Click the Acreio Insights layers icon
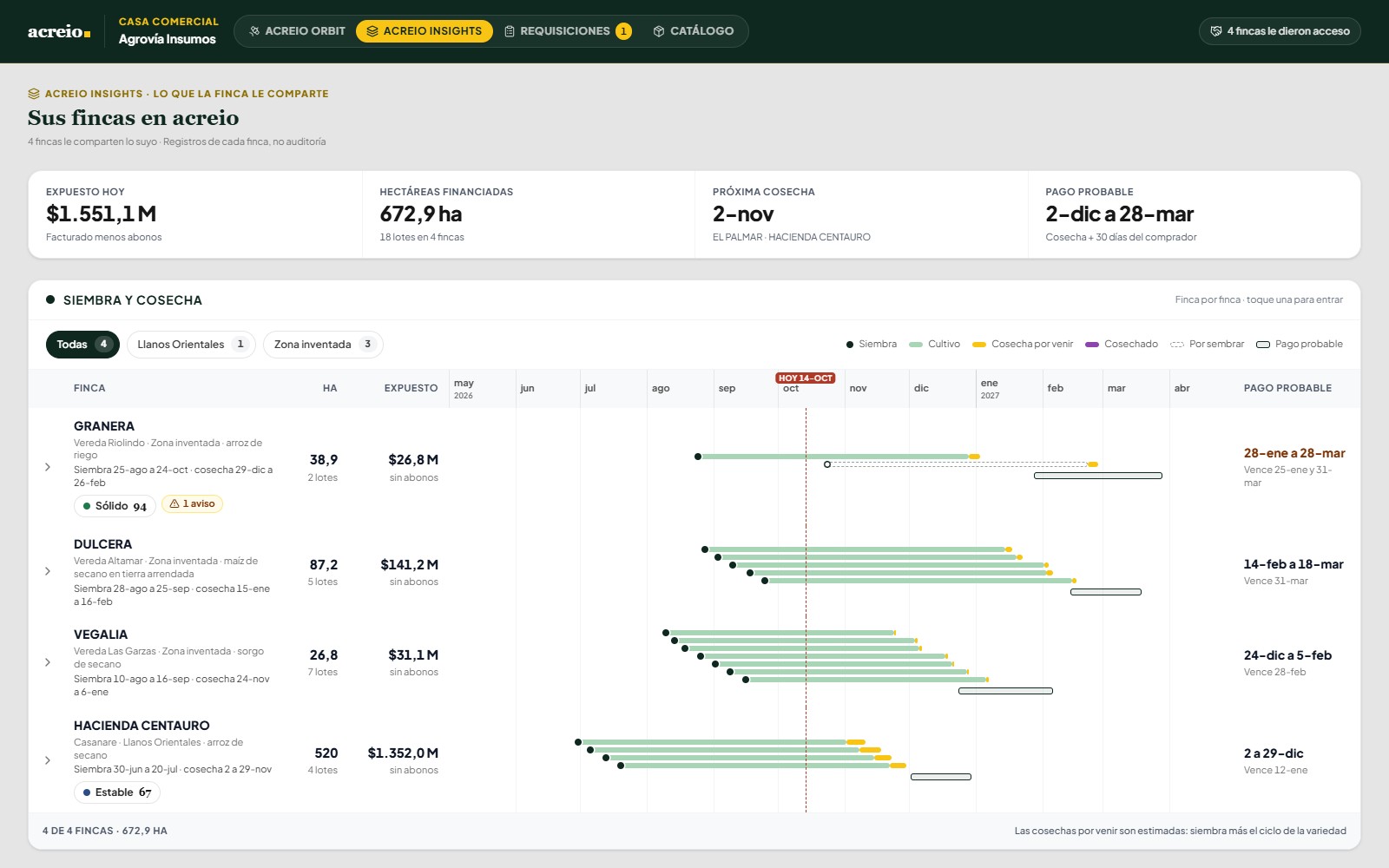This screenshot has height=868, width=1389. [x=372, y=31]
